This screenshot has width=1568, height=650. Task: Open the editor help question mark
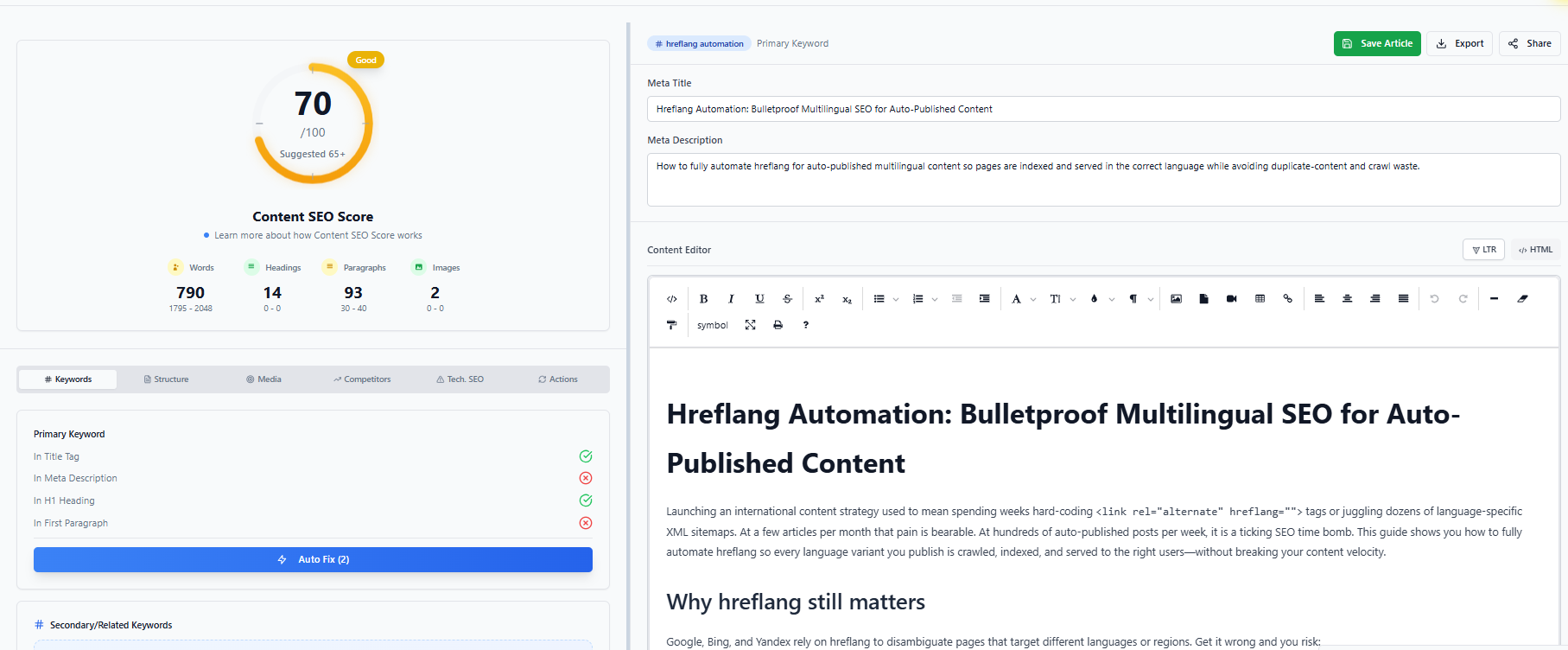[805, 325]
